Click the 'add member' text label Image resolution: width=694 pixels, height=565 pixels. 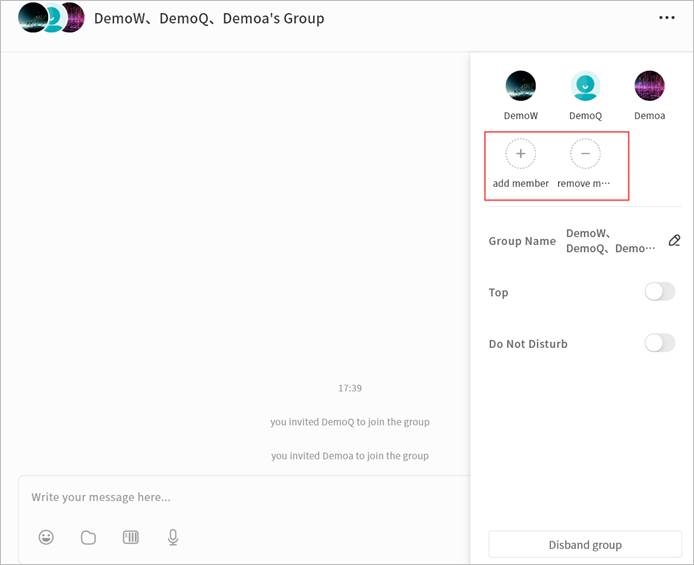click(x=520, y=184)
